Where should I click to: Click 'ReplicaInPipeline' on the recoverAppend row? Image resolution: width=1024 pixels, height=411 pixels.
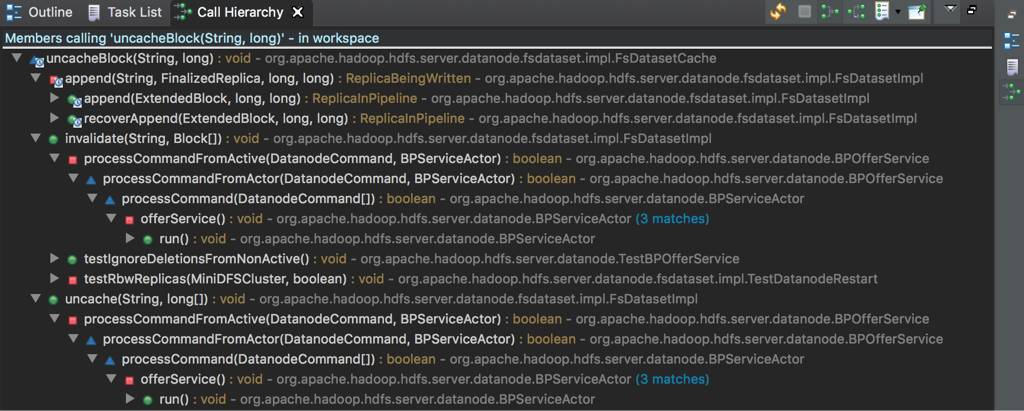coord(412,119)
